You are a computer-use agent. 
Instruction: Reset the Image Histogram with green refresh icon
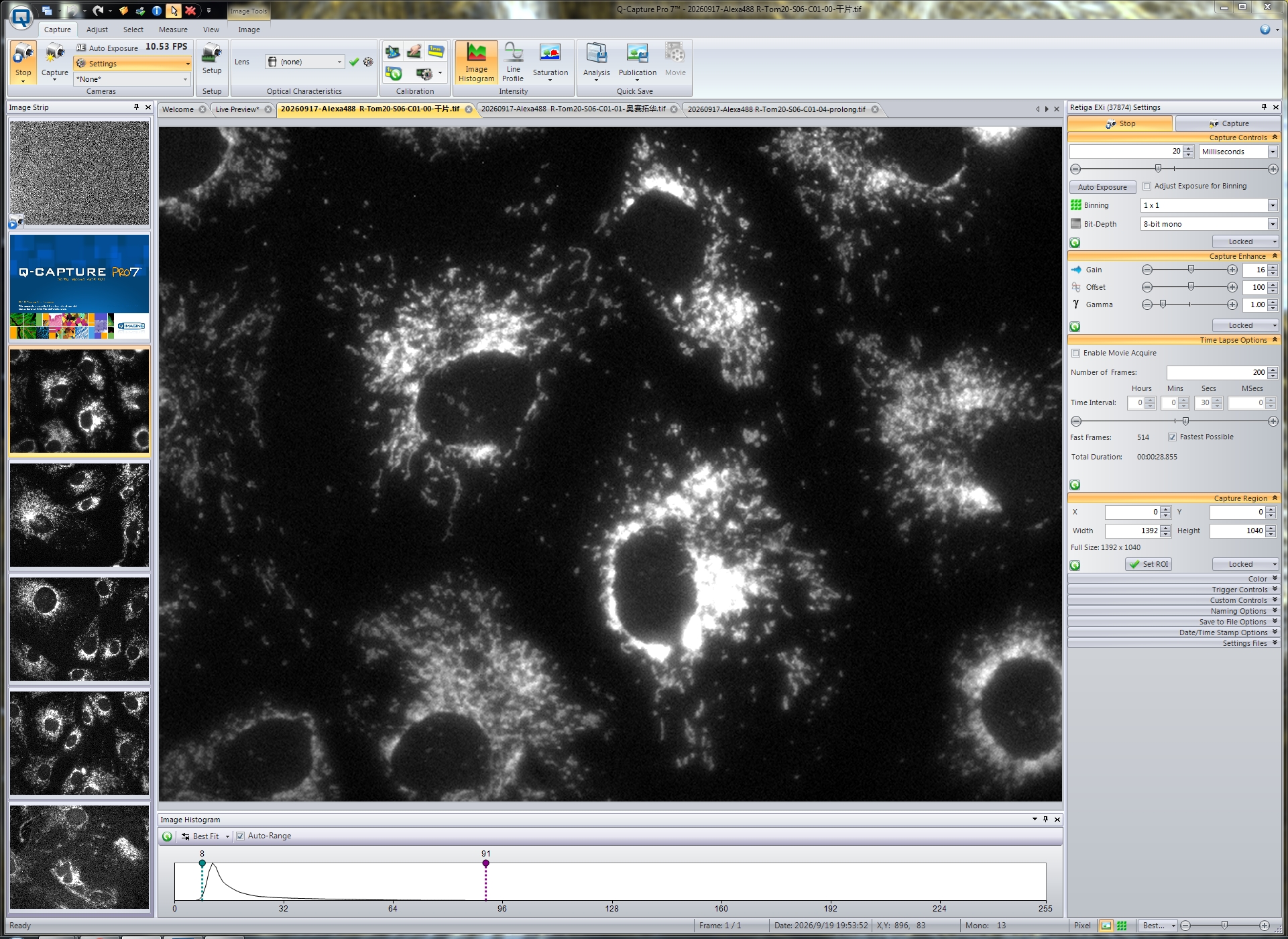pos(168,836)
